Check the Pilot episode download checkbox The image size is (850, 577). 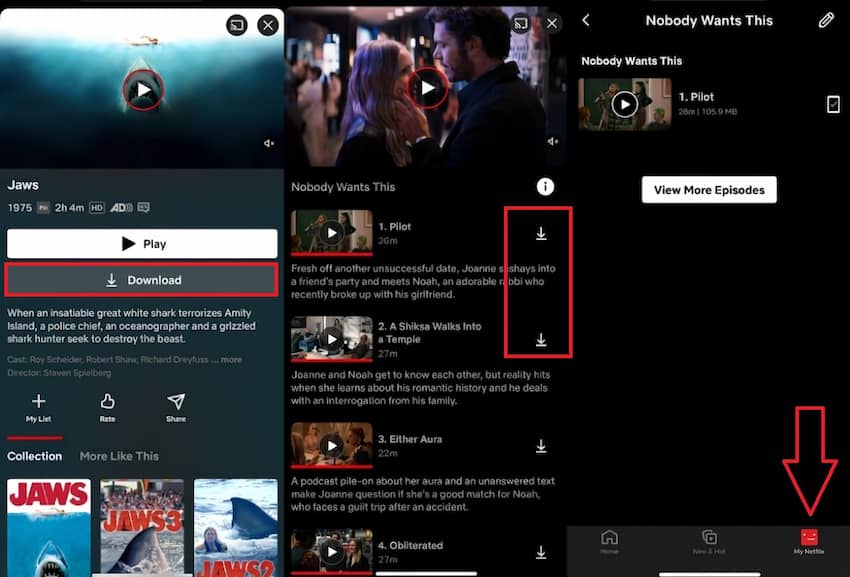coord(833,103)
